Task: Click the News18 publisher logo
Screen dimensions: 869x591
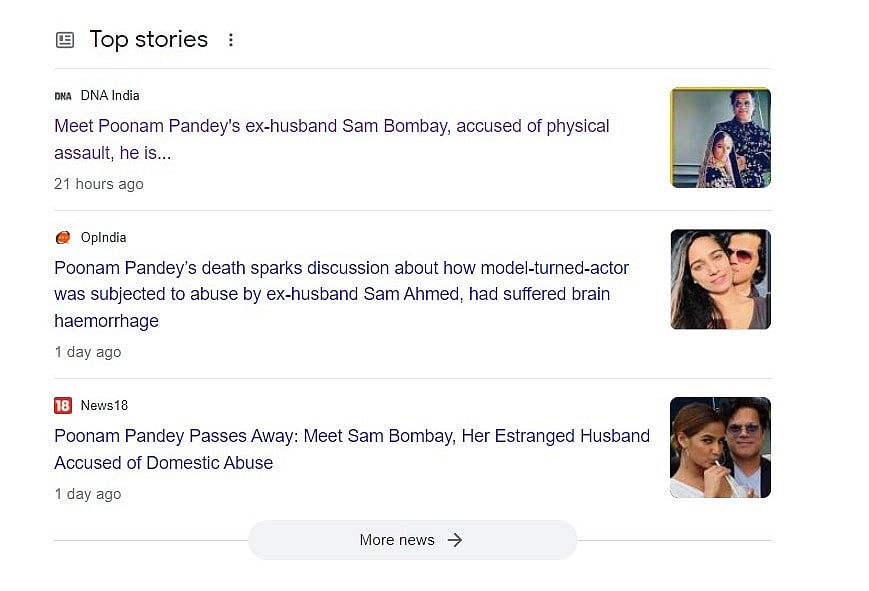Action: click(63, 405)
